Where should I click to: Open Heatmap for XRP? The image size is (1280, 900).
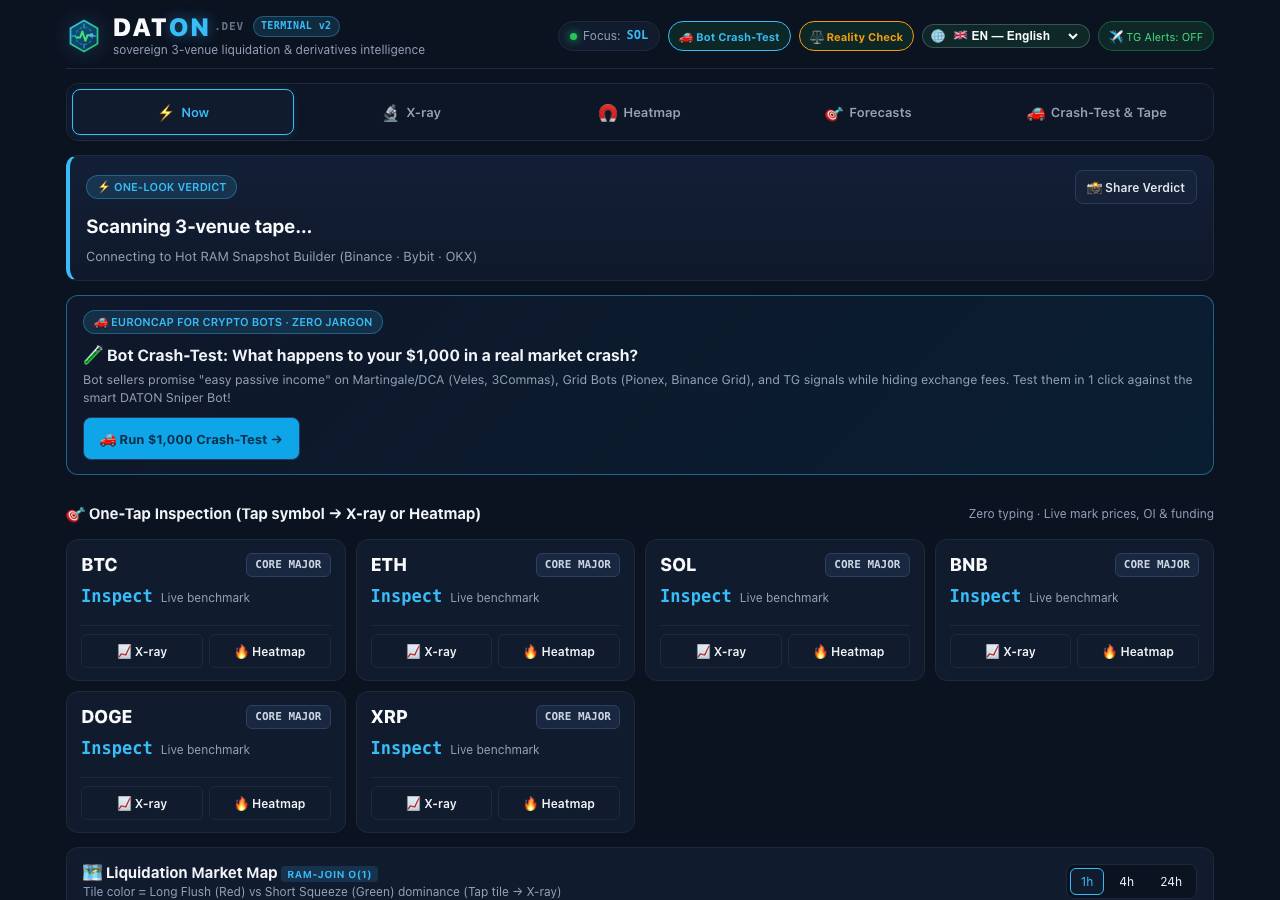pos(559,803)
